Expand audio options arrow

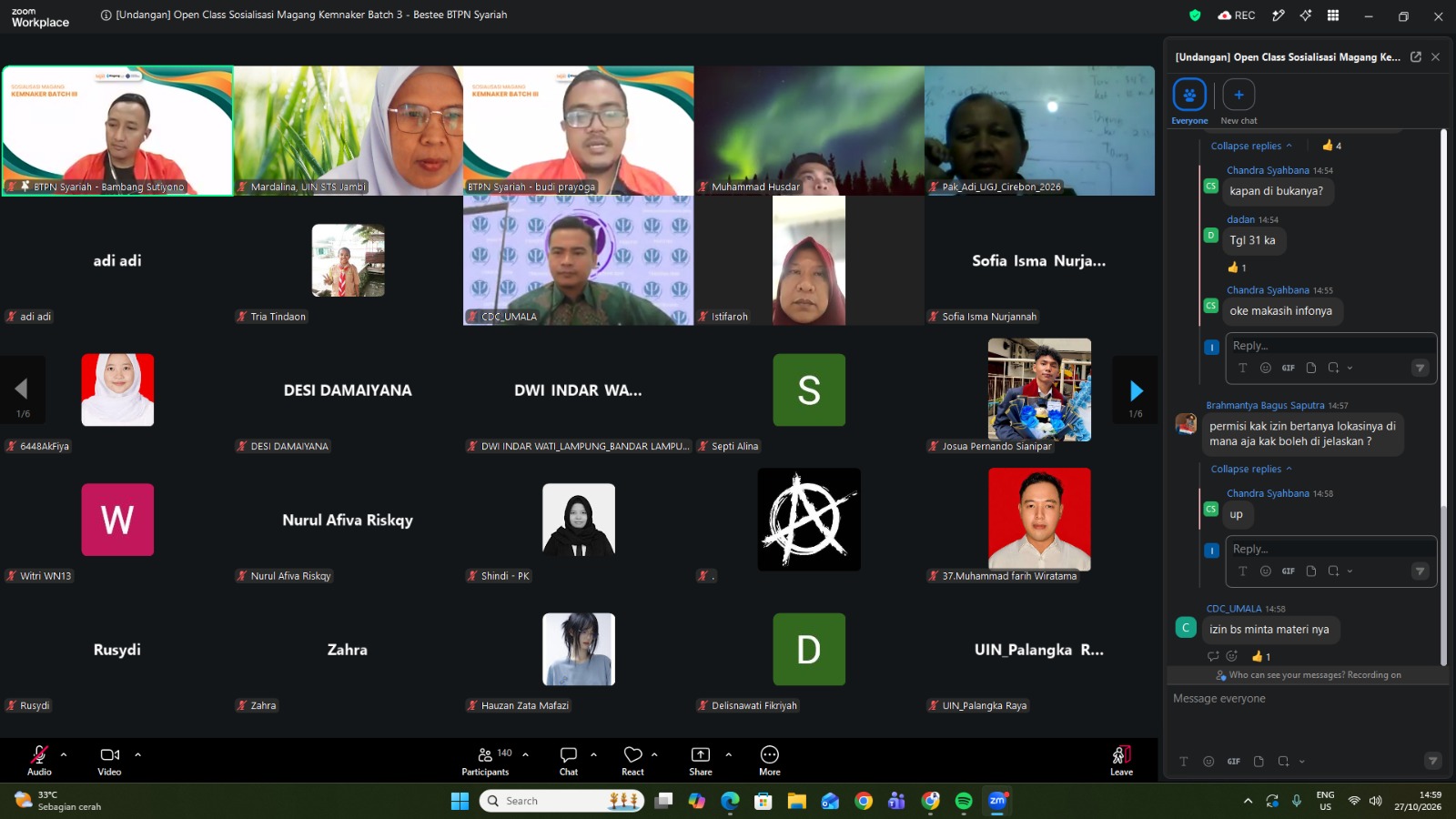(x=64, y=754)
